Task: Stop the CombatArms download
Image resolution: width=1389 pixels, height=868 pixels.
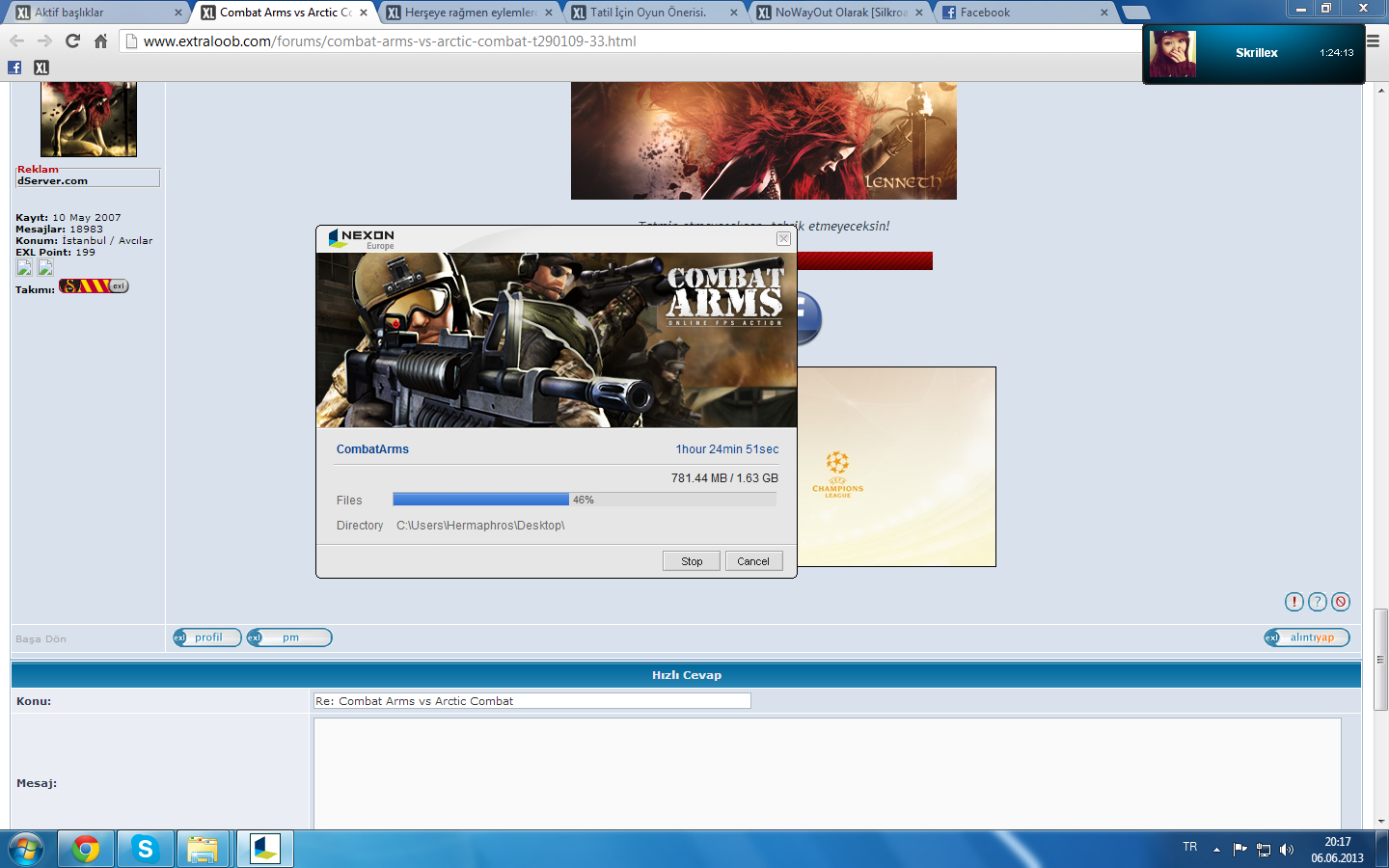Action: click(692, 561)
